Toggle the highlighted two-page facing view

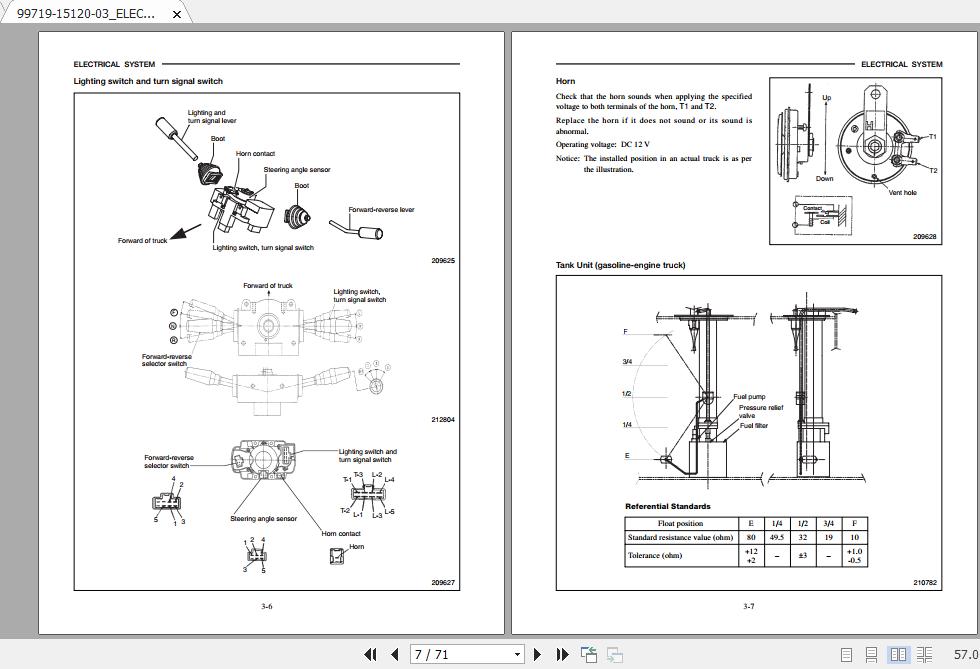[898, 654]
